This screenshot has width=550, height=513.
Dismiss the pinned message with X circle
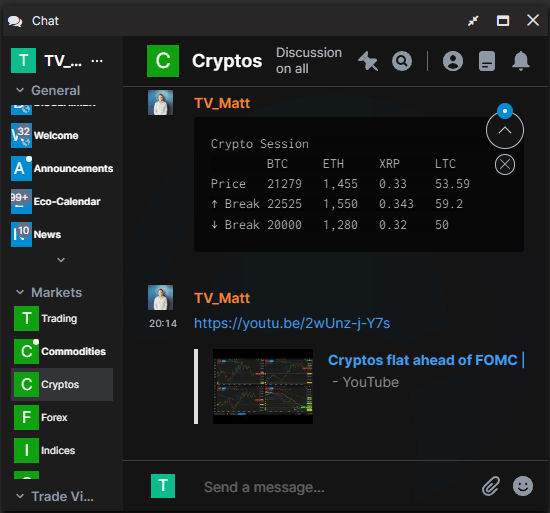[x=505, y=164]
